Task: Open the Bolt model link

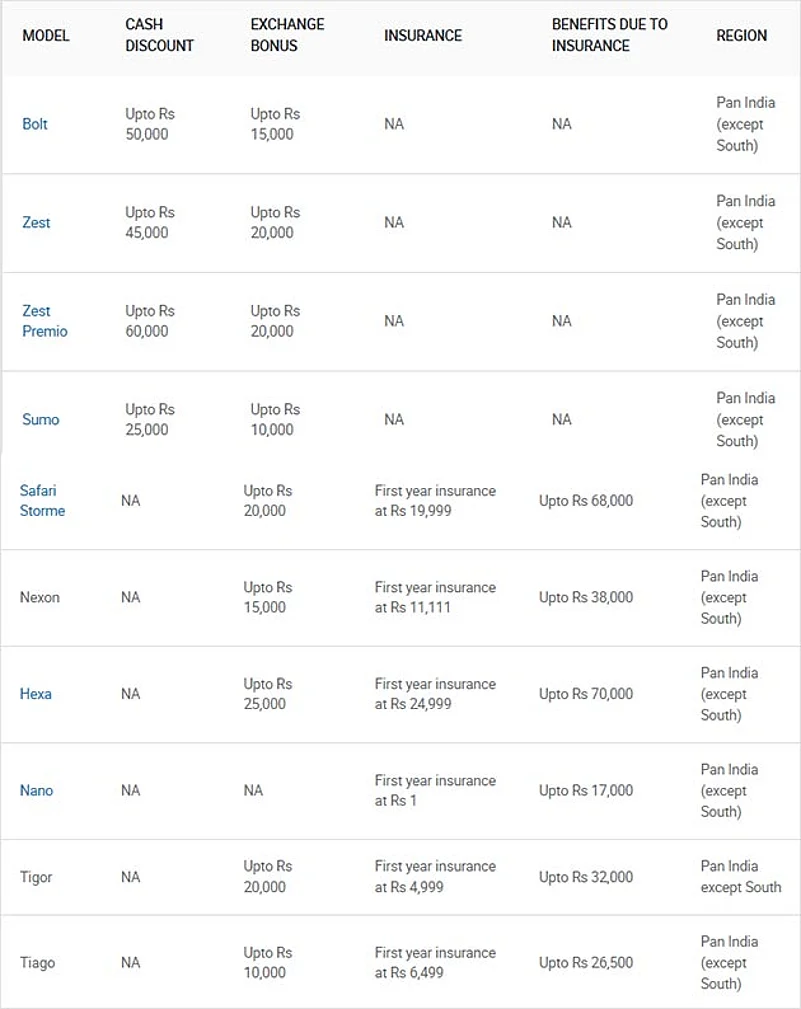Action: pos(35,124)
